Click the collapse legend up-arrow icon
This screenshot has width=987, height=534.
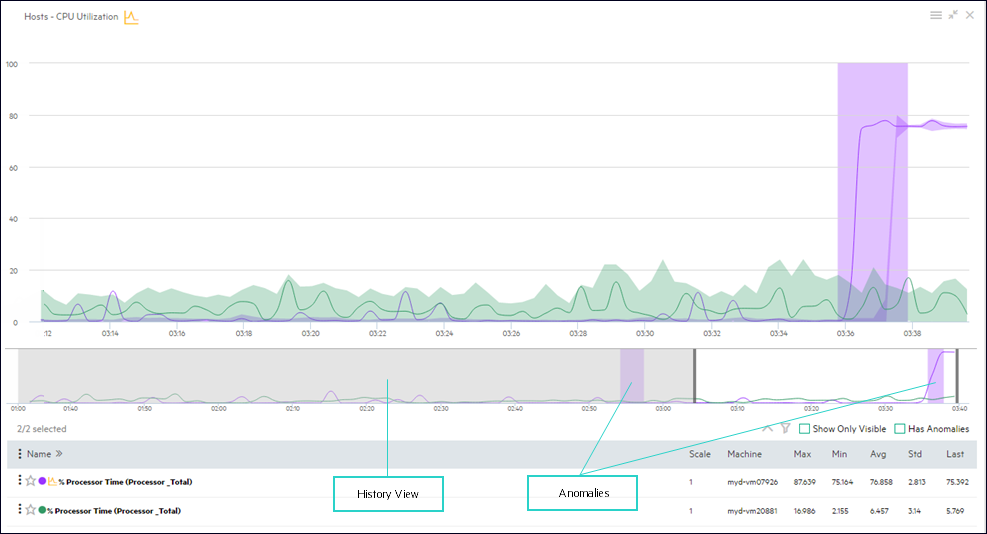(767, 428)
